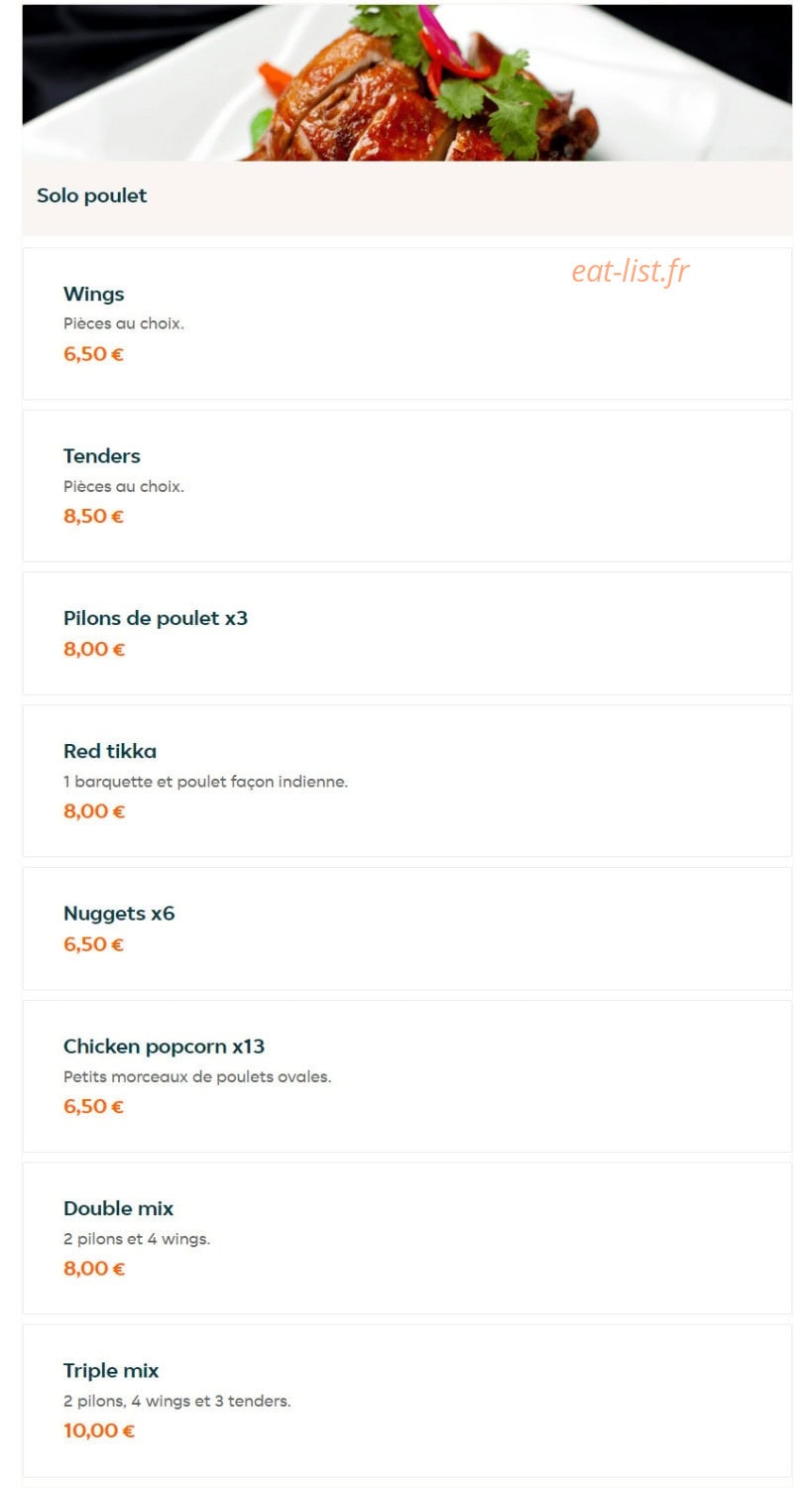Select the Triple mix item
Screen dimensions: 812x1488
[406, 1401]
